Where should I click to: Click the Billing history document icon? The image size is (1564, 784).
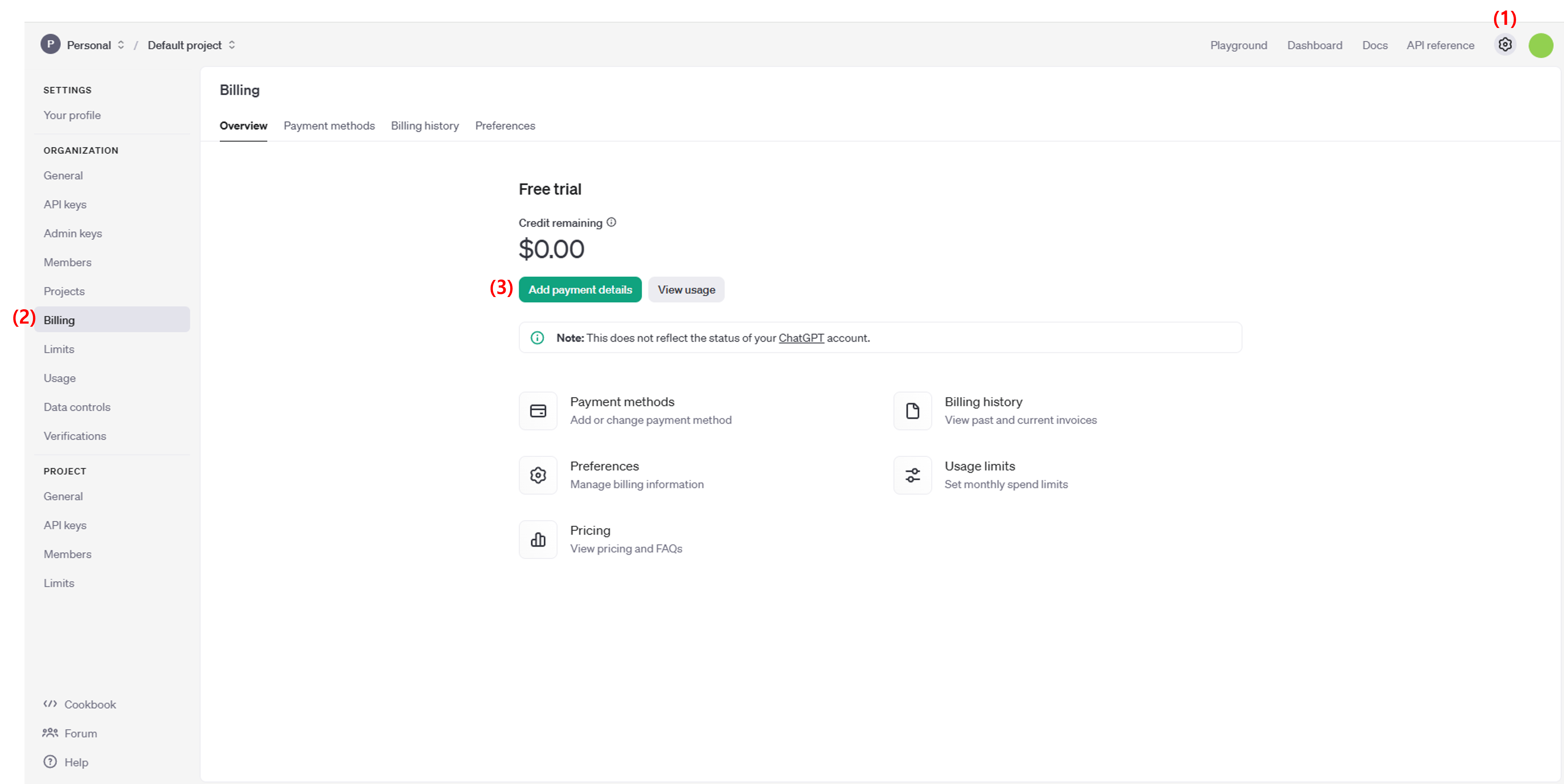tap(912, 411)
